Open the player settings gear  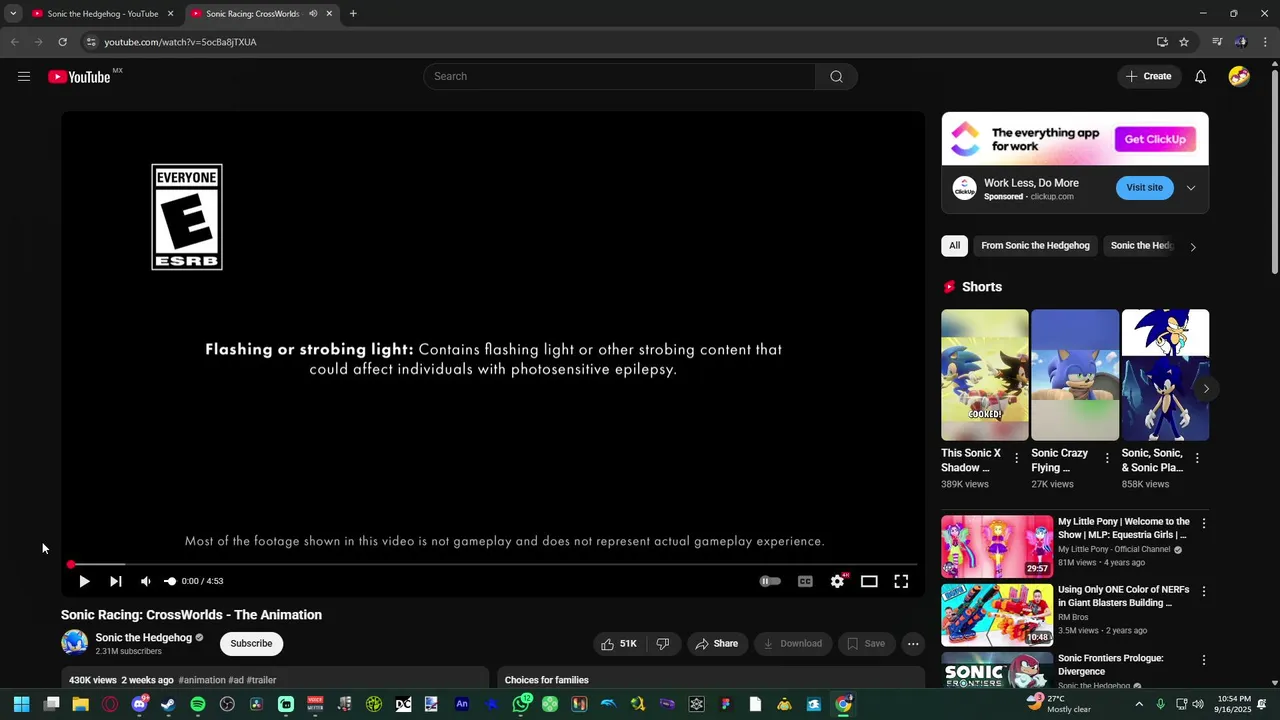(837, 581)
